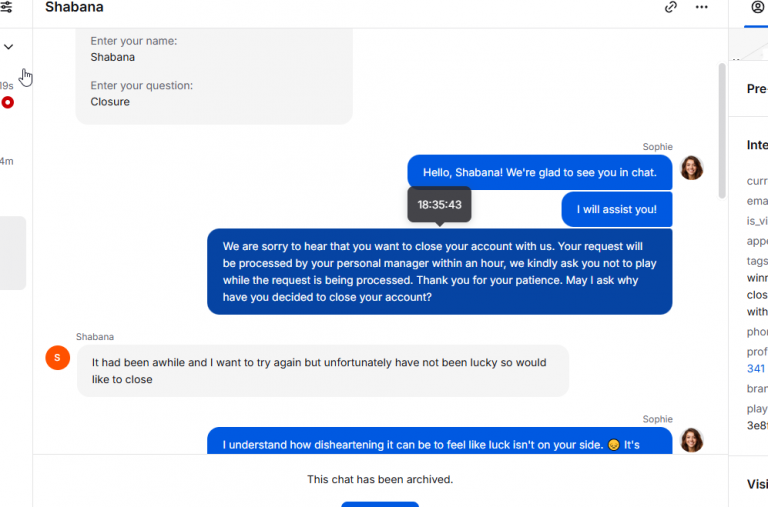Viewport: 768px width, 507px height.
Task: Click the "Hello, Shabana!" greeting bubble
Action: [x=539, y=172]
